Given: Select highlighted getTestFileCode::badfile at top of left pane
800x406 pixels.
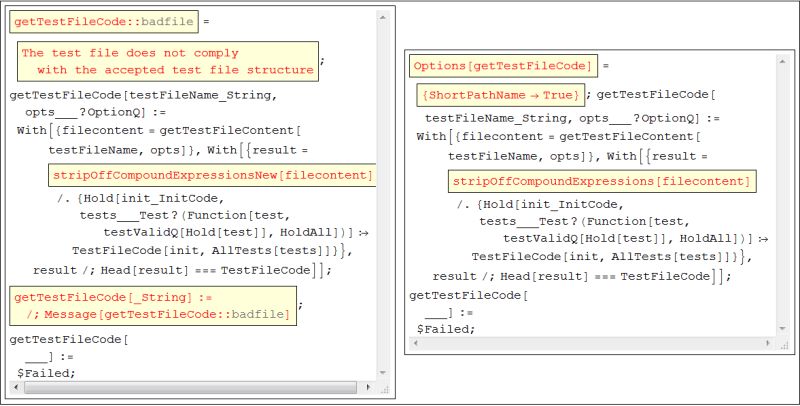Looking at the screenshot, I should [104, 21].
